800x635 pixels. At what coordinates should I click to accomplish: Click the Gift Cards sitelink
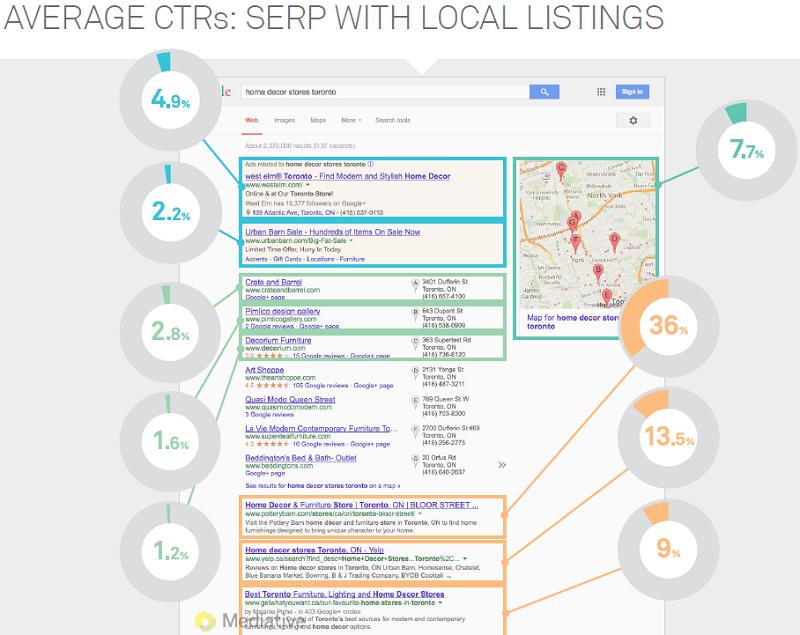pos(287,259)
